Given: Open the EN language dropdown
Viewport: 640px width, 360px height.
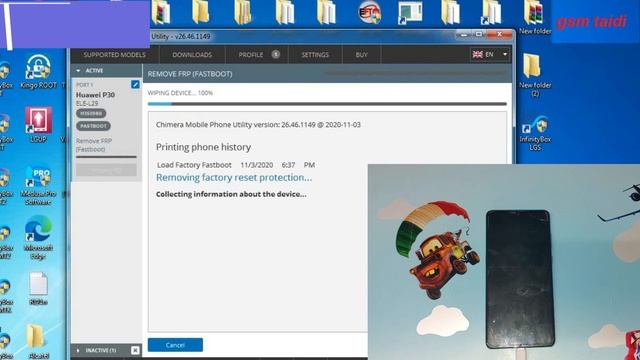Looking at the screenshot, I should tap(489, 54).
